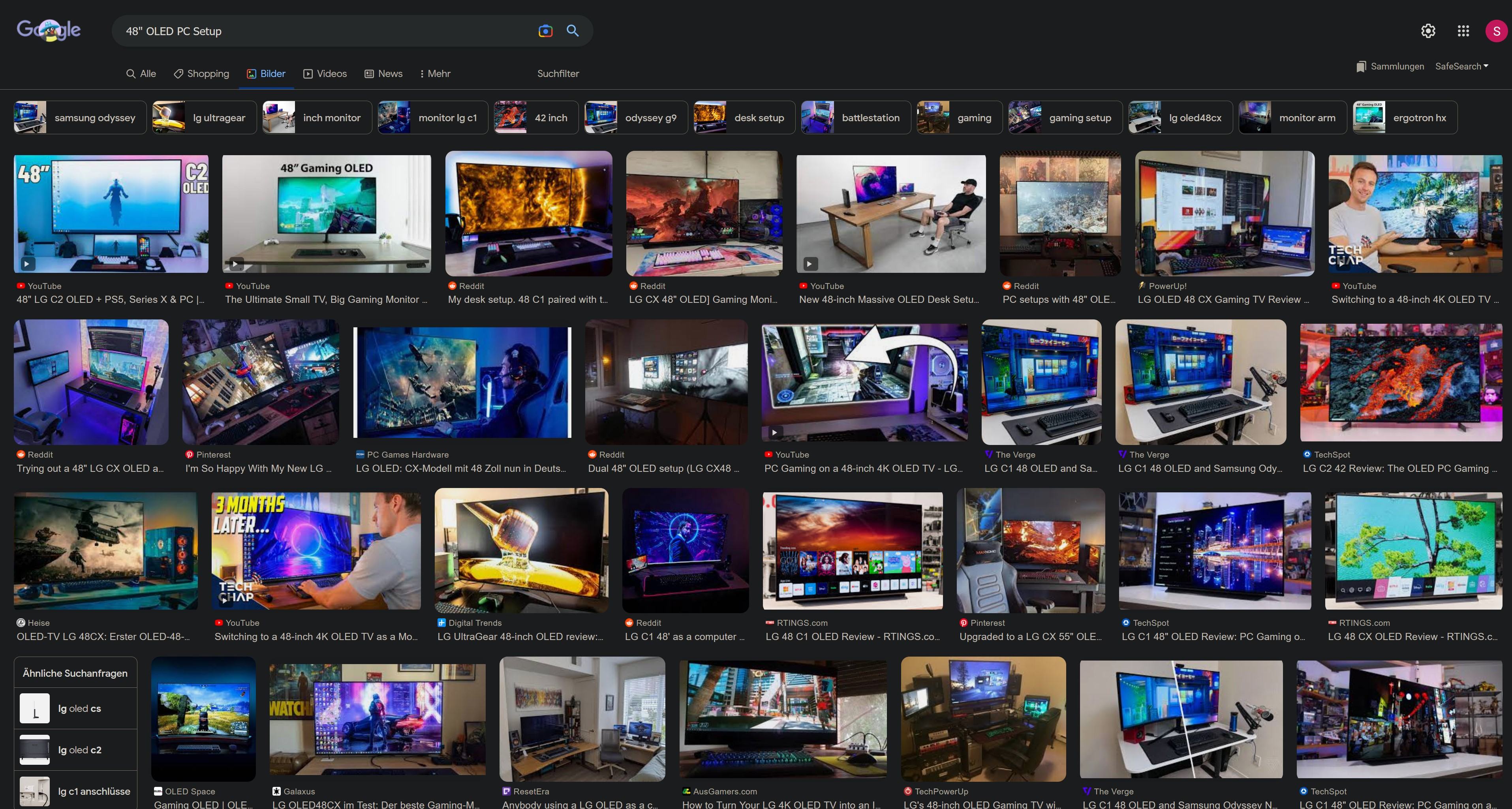
Task: Select the 'gaming' filter chip
Action: pyautogui.click(x=960, y=117)
